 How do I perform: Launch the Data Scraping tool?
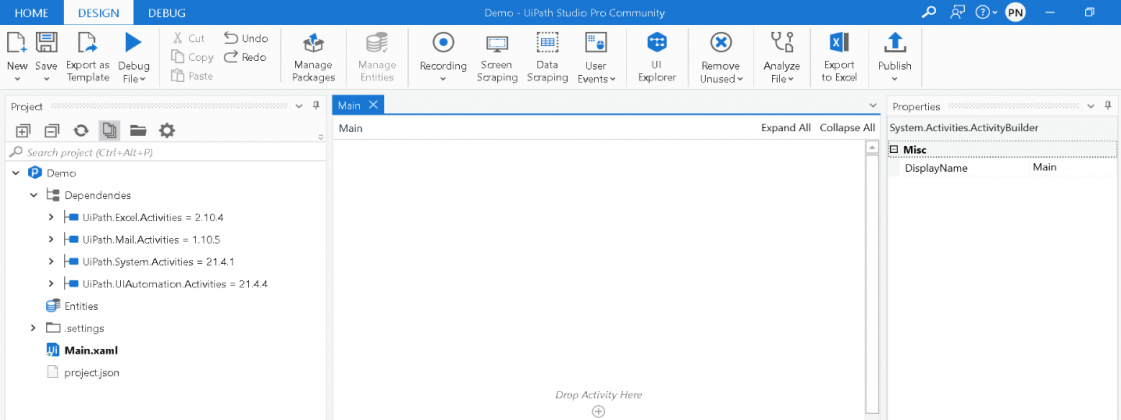click(547, 56)
